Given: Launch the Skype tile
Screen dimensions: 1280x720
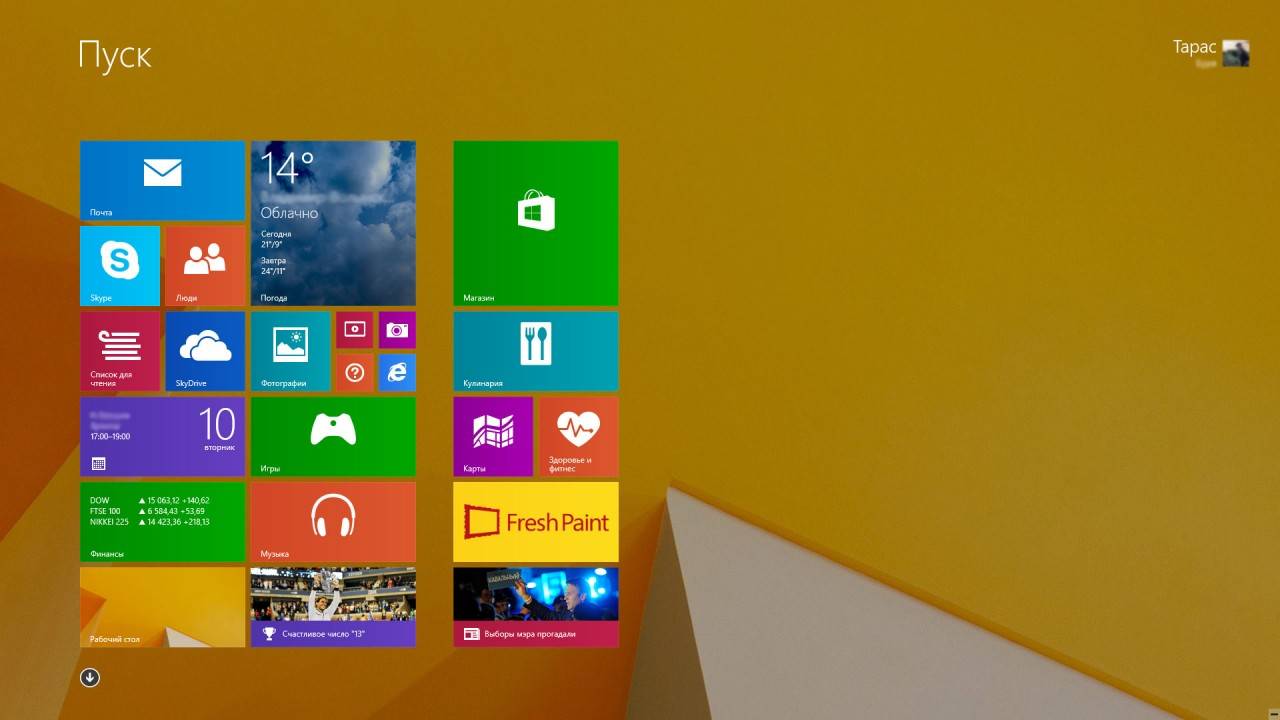Looking at the screenshot, I should pyautogui.click(x=120, y=265).
